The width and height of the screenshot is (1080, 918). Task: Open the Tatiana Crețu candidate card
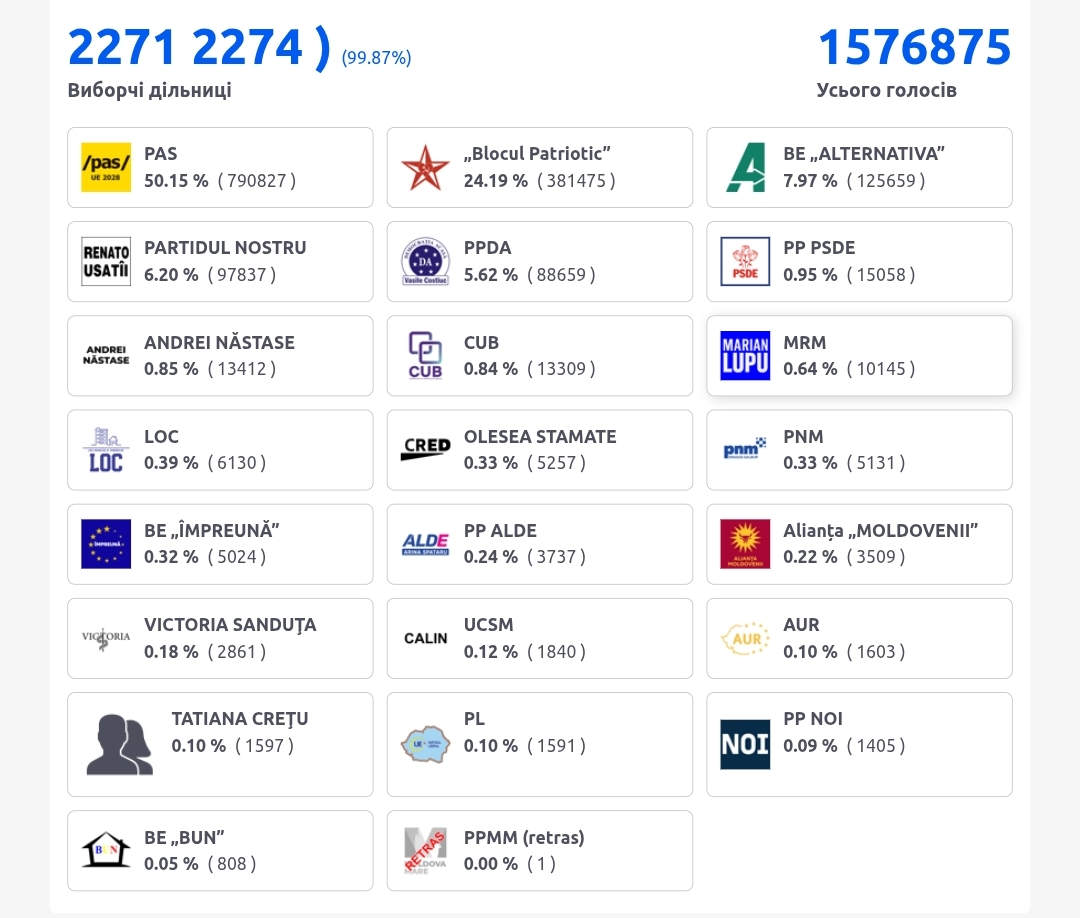[220, 744]
